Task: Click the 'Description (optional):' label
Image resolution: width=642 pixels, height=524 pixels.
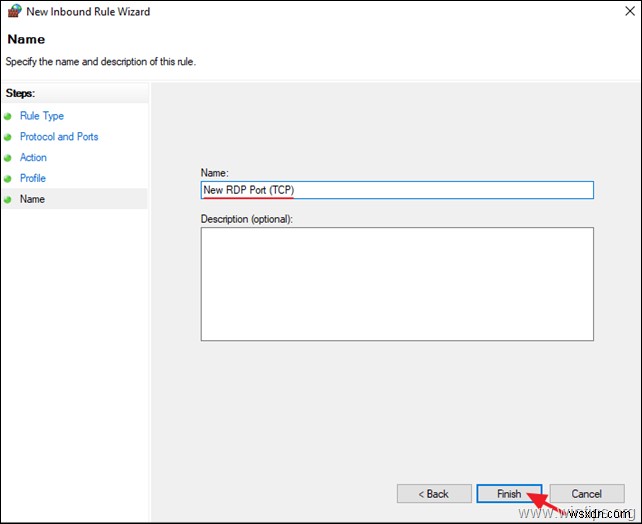Action: pyautogui.click(x=246, y=219)
